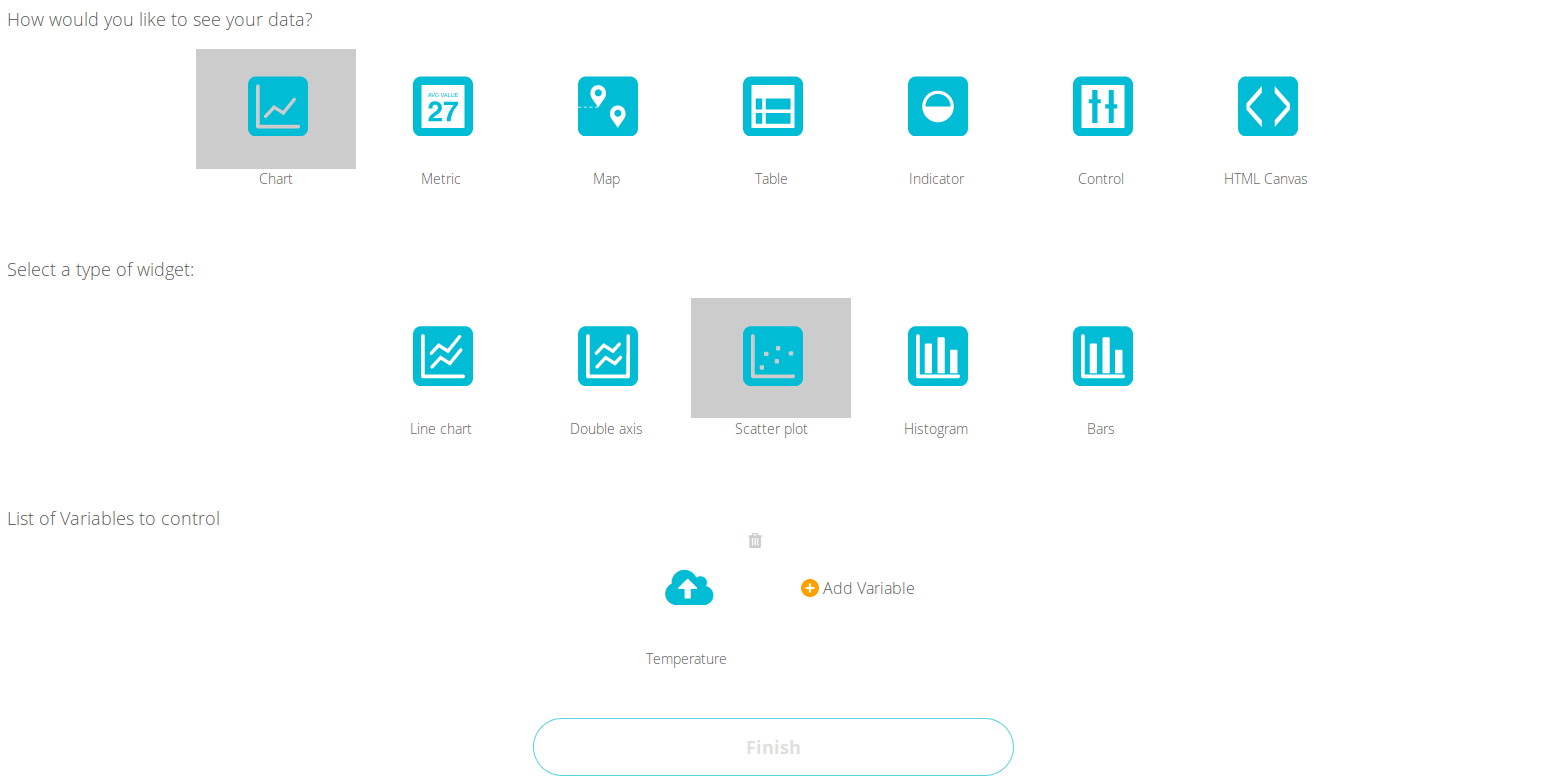Pick the Bars chart widget type
The height and width of the screenshot is (780, 1549).
pos(1101,356)
